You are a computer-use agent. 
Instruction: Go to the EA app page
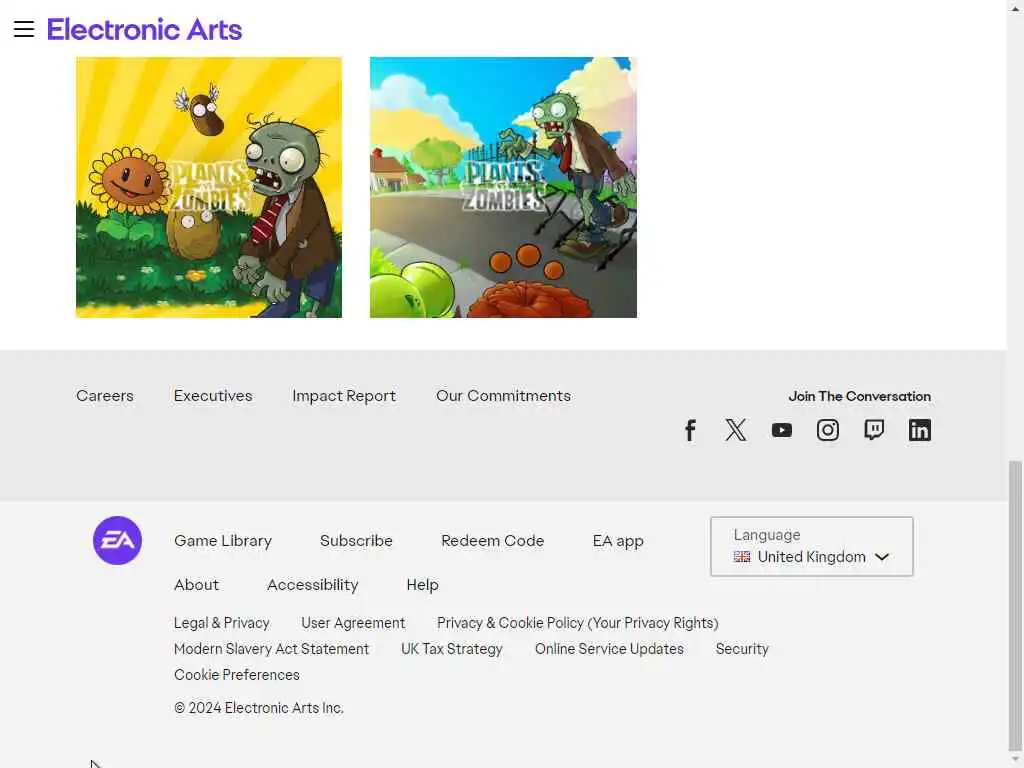coord(618,541)
